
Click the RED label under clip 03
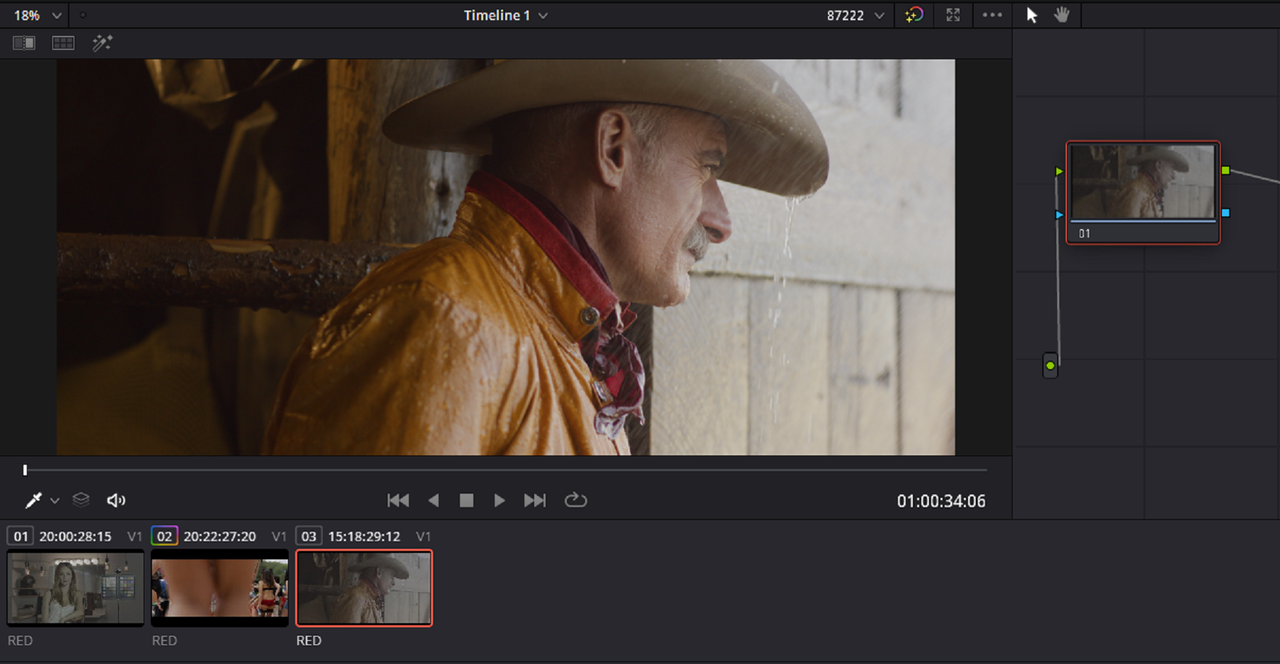tap(309, 641)
